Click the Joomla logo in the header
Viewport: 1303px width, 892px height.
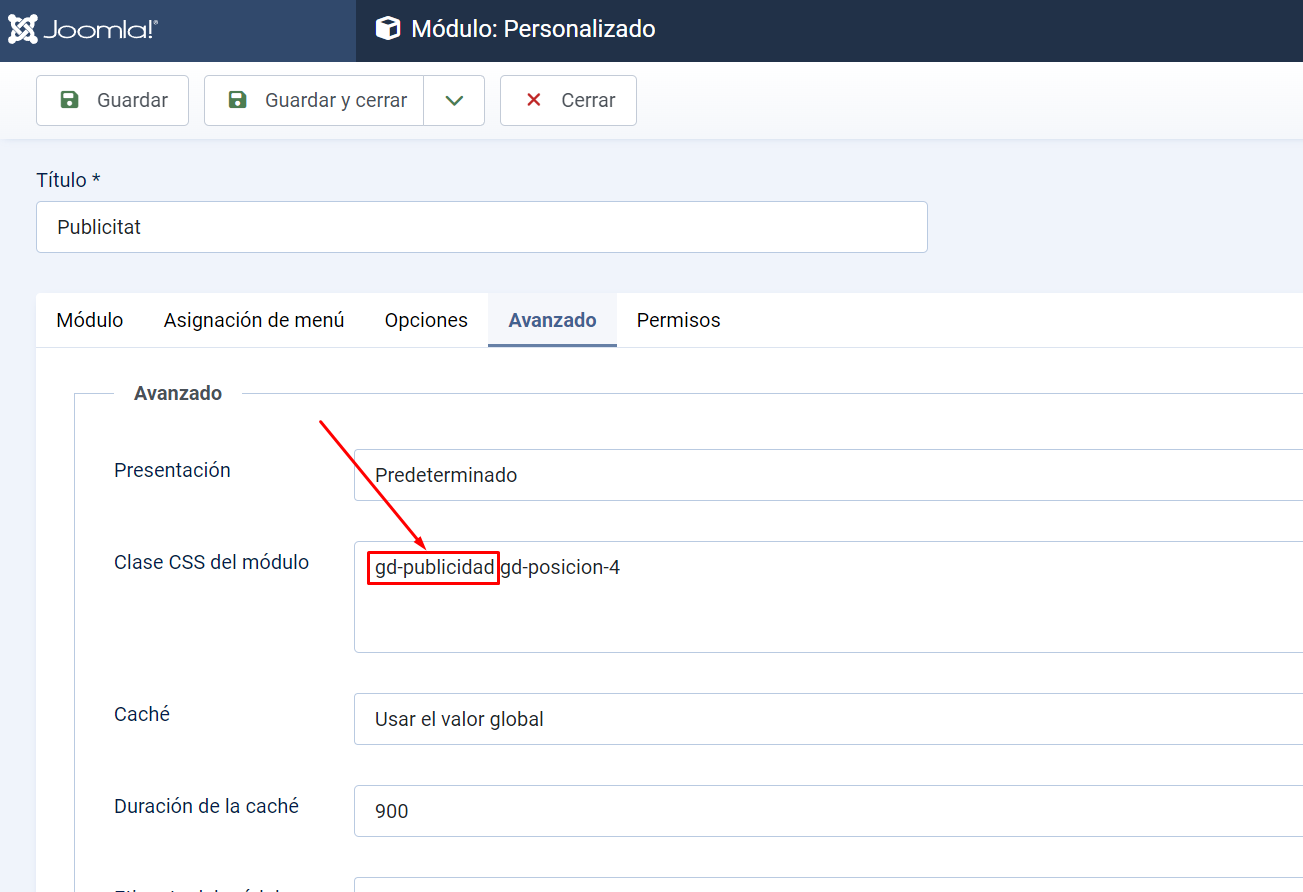83,30
